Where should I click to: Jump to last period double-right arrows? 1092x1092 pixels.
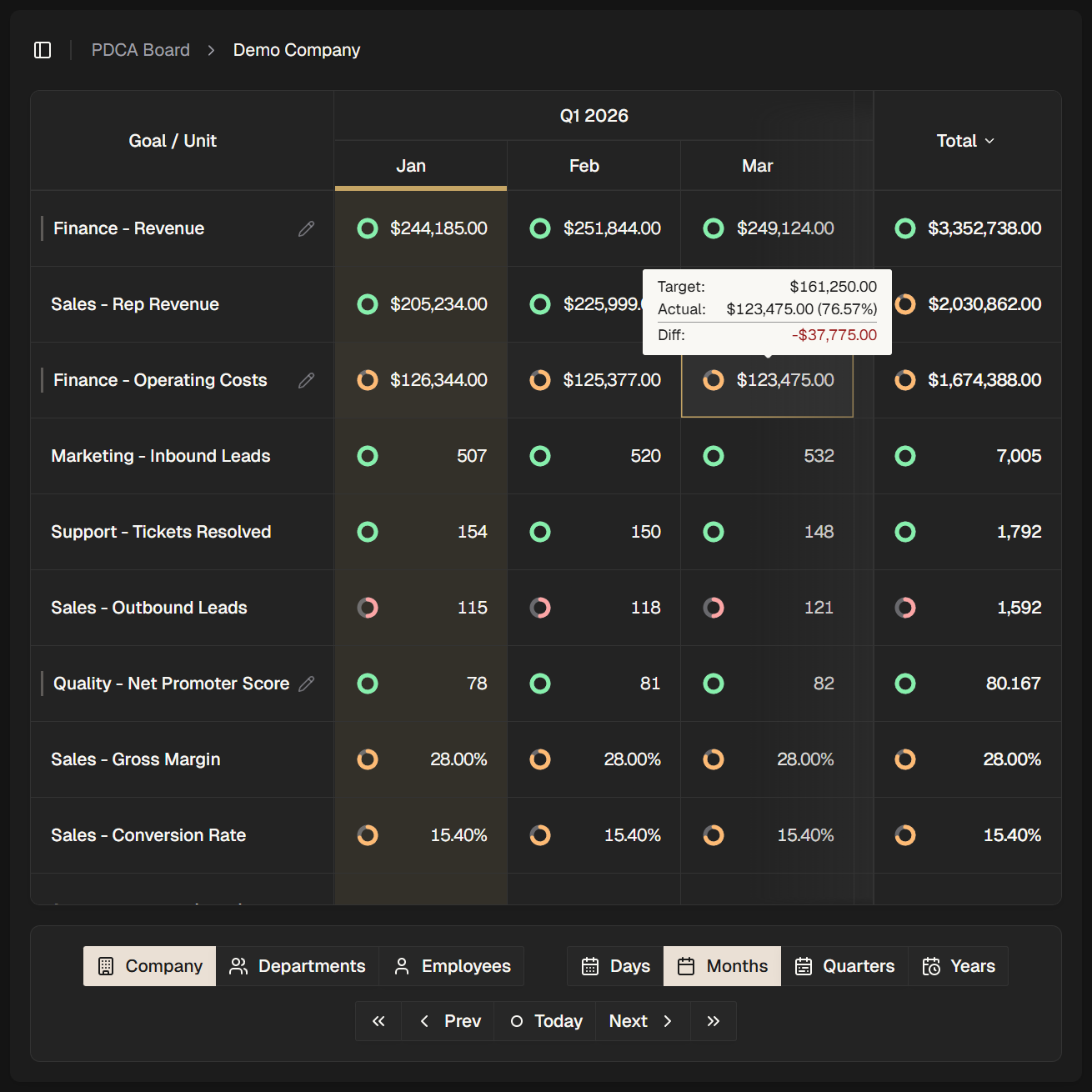[x=713, y=1021]
